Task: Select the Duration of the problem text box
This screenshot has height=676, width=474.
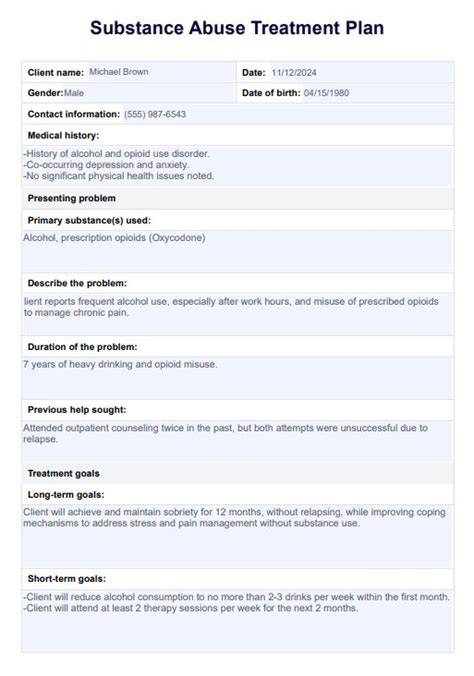Action: pos(237,377)
